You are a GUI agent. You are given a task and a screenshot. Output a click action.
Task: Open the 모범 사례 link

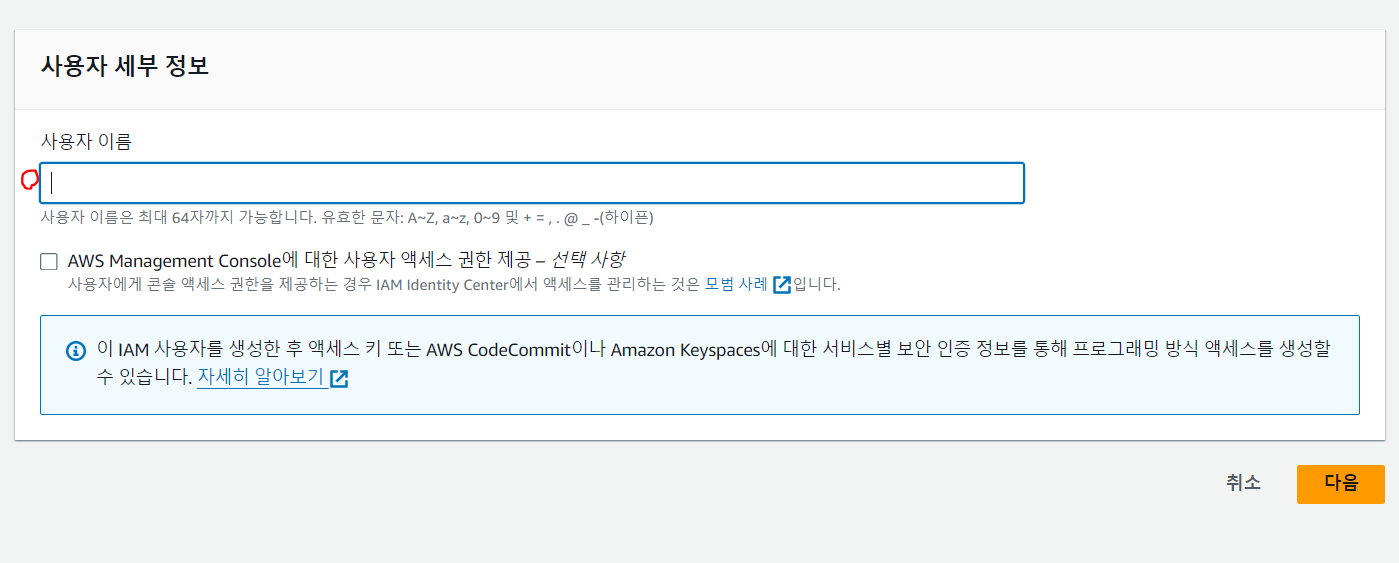[x=737, y=284]
